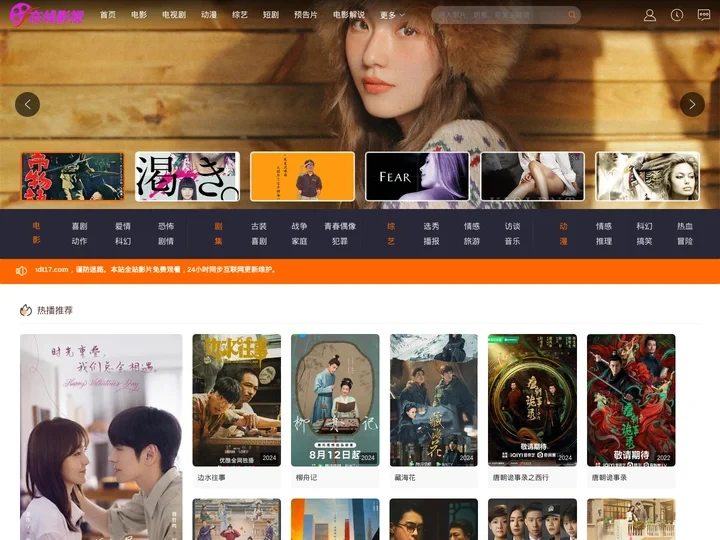Open the 电视剧 nav item
Image resolution: width=720 pixels, height=540 pixels.
pyautogui.click(x=174, y=15)
